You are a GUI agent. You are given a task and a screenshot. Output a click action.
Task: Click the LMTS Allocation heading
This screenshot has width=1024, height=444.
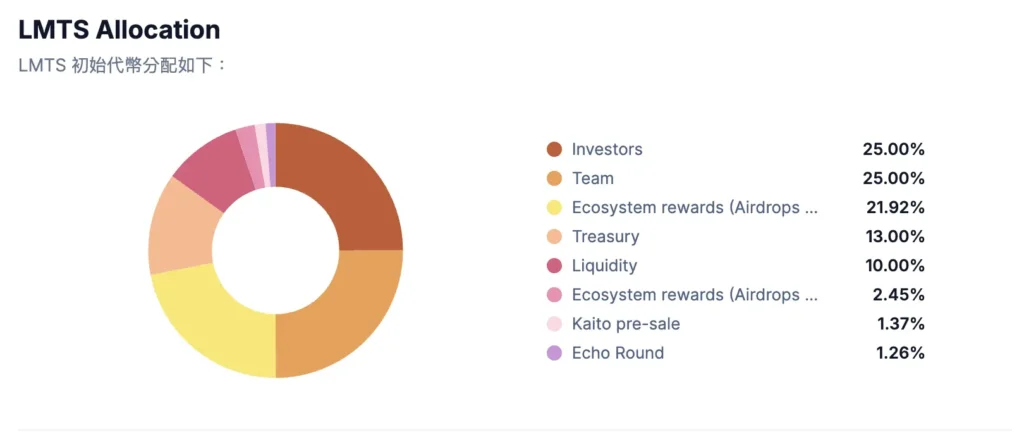point(119,30)
